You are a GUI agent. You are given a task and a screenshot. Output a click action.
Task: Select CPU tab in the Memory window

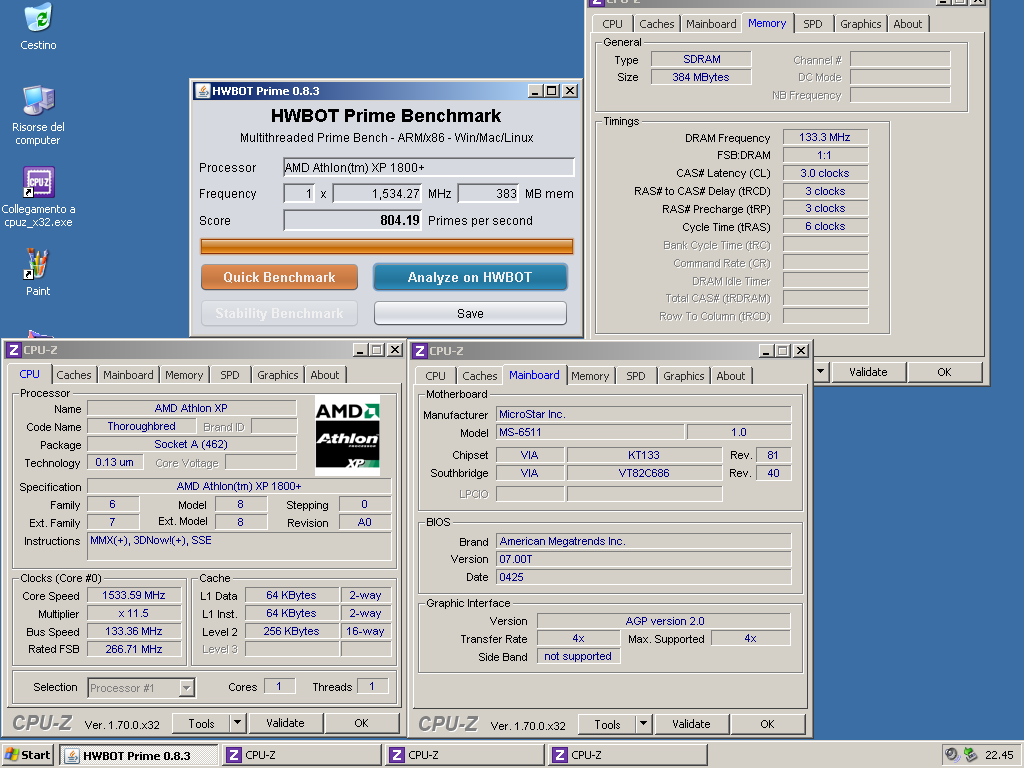click(613, 24)
